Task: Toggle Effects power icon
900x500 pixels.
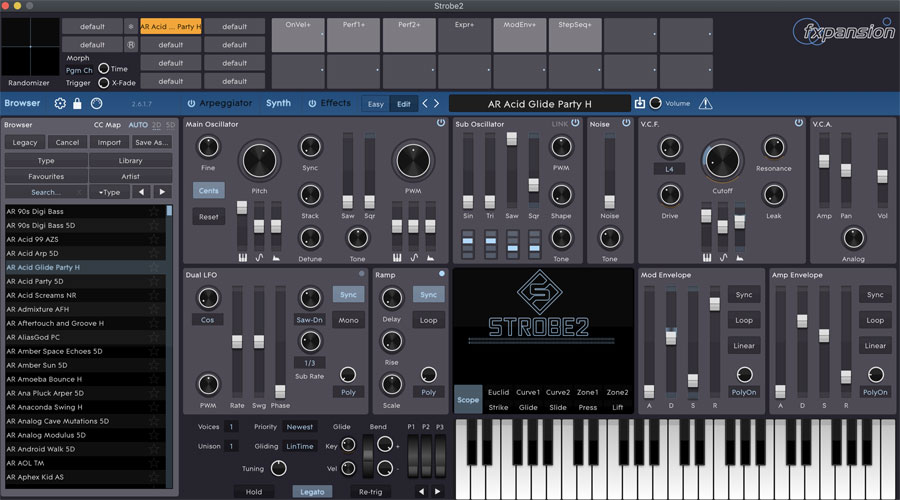Action: 312,103
